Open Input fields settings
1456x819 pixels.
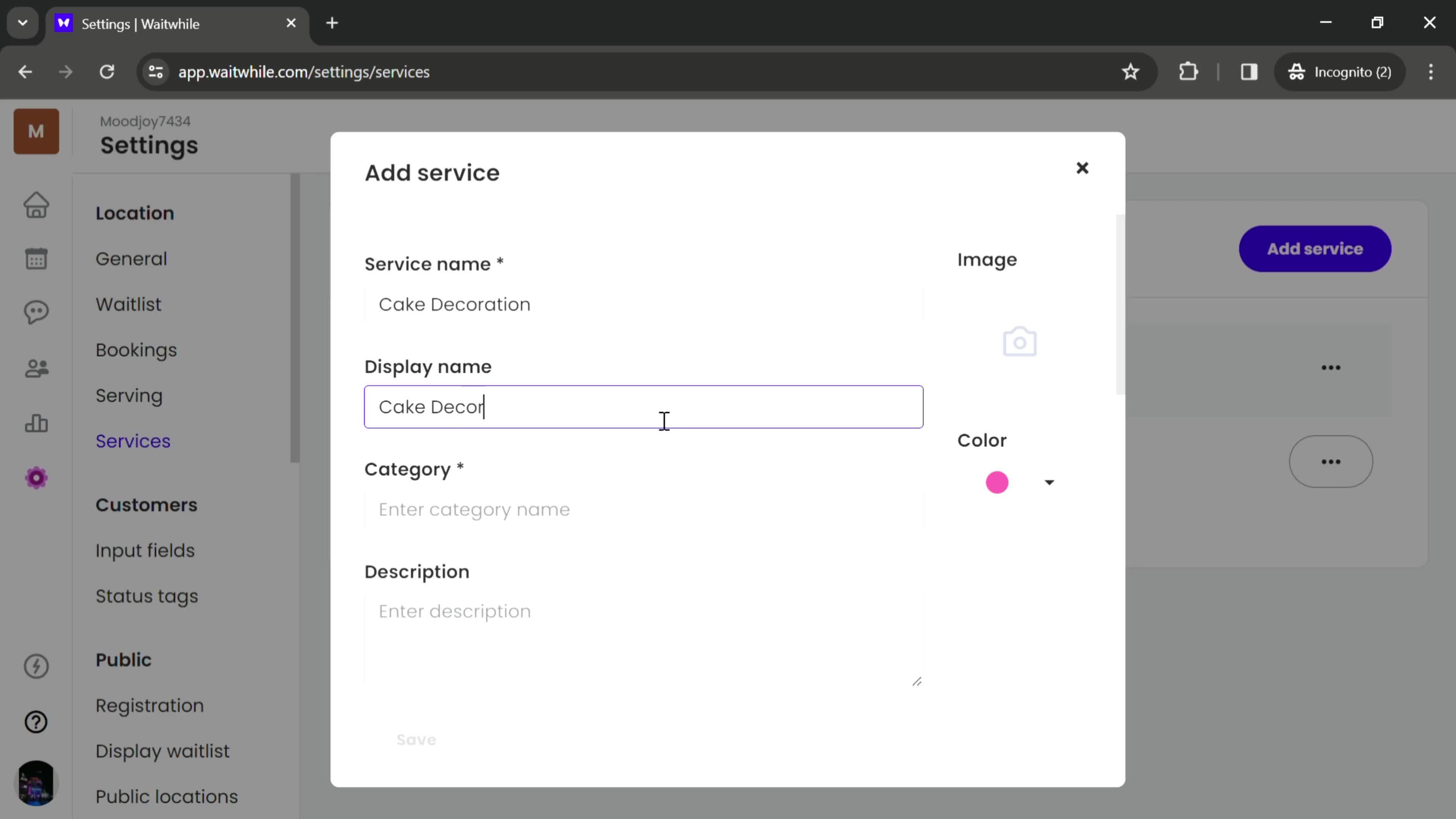[x=145, y=551]
